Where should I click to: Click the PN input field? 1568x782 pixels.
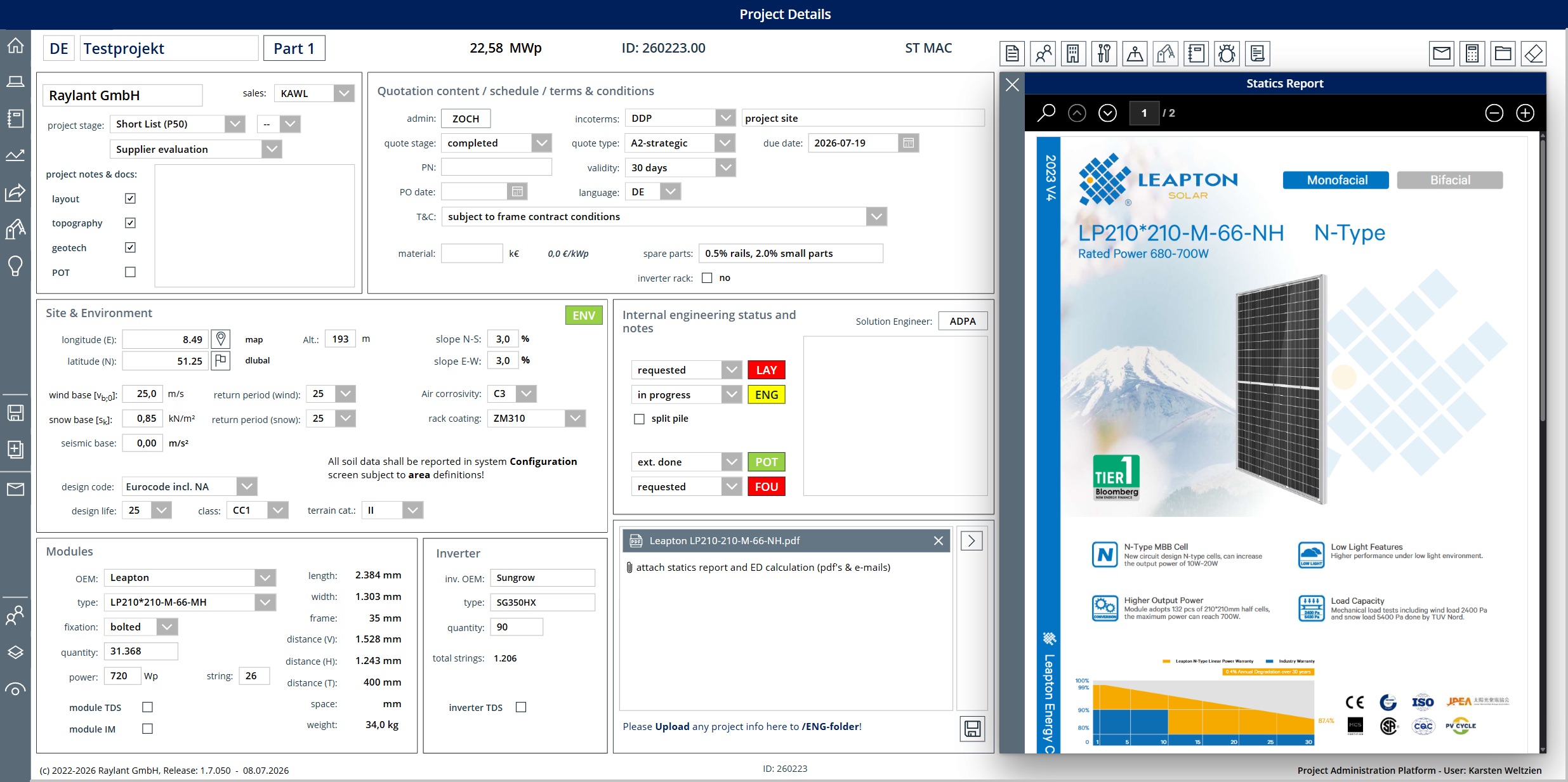[x=496, y=167]
